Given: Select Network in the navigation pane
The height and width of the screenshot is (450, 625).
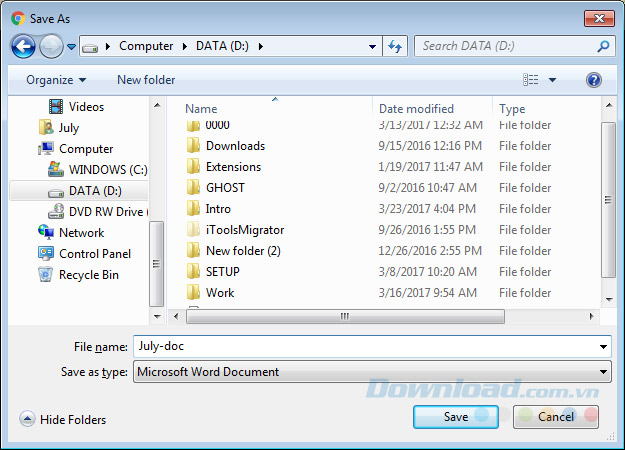Looking at the screenshot, I should [x=81, y=233].
